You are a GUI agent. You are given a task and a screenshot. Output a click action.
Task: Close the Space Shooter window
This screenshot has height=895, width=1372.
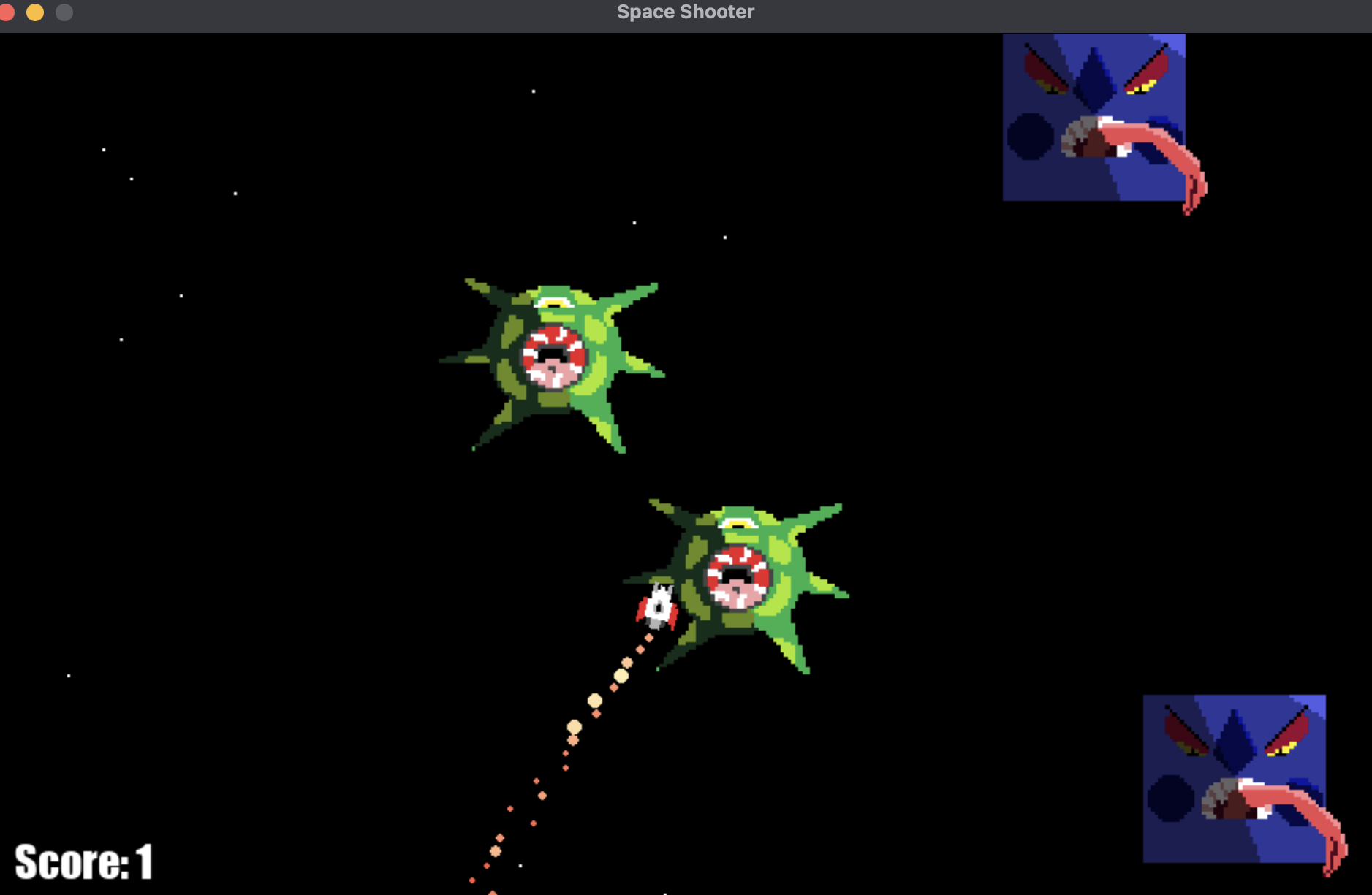point(7,12)
